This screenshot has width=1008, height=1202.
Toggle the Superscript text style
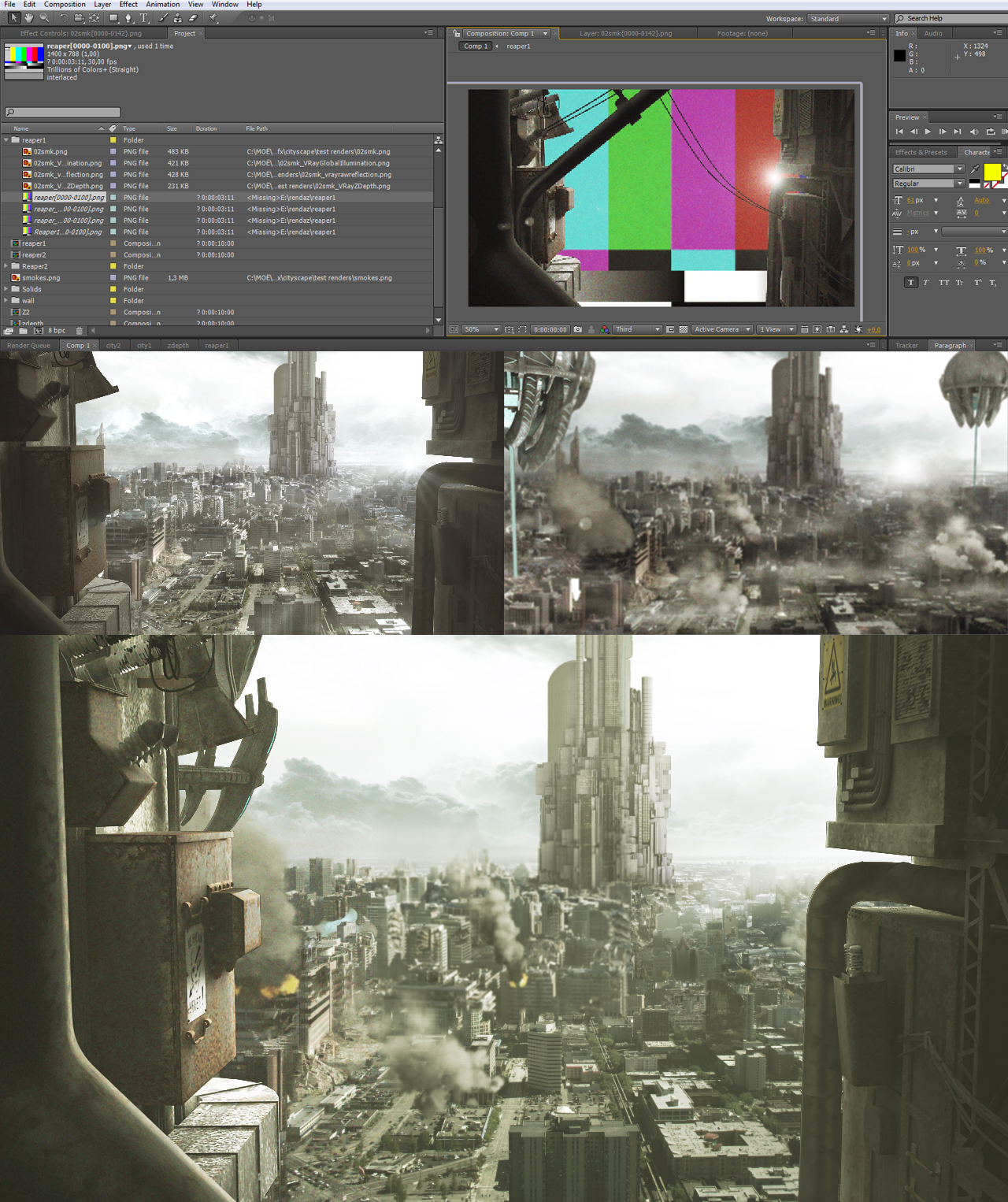(977, 282)
